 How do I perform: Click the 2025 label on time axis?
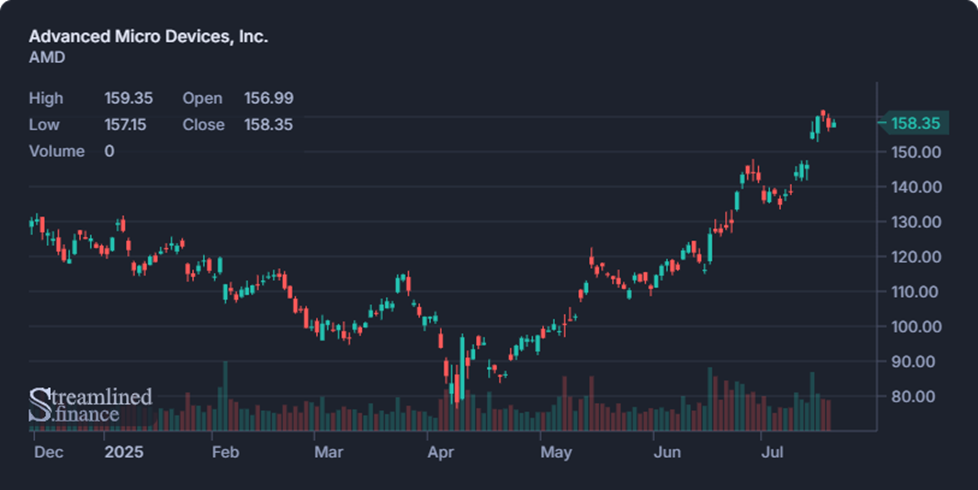(123, 452)
